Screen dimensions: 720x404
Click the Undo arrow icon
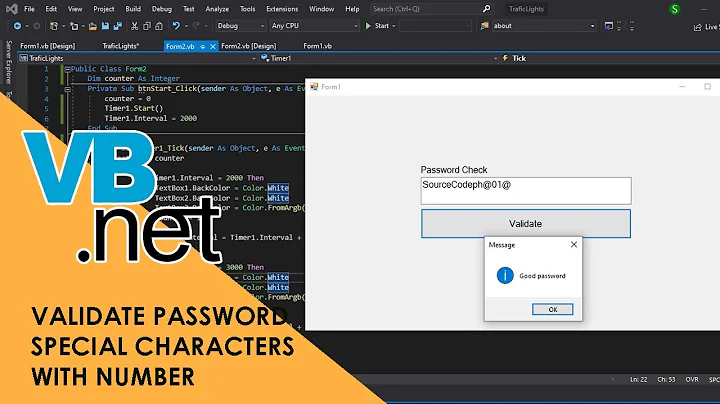[x=176, y=26]
